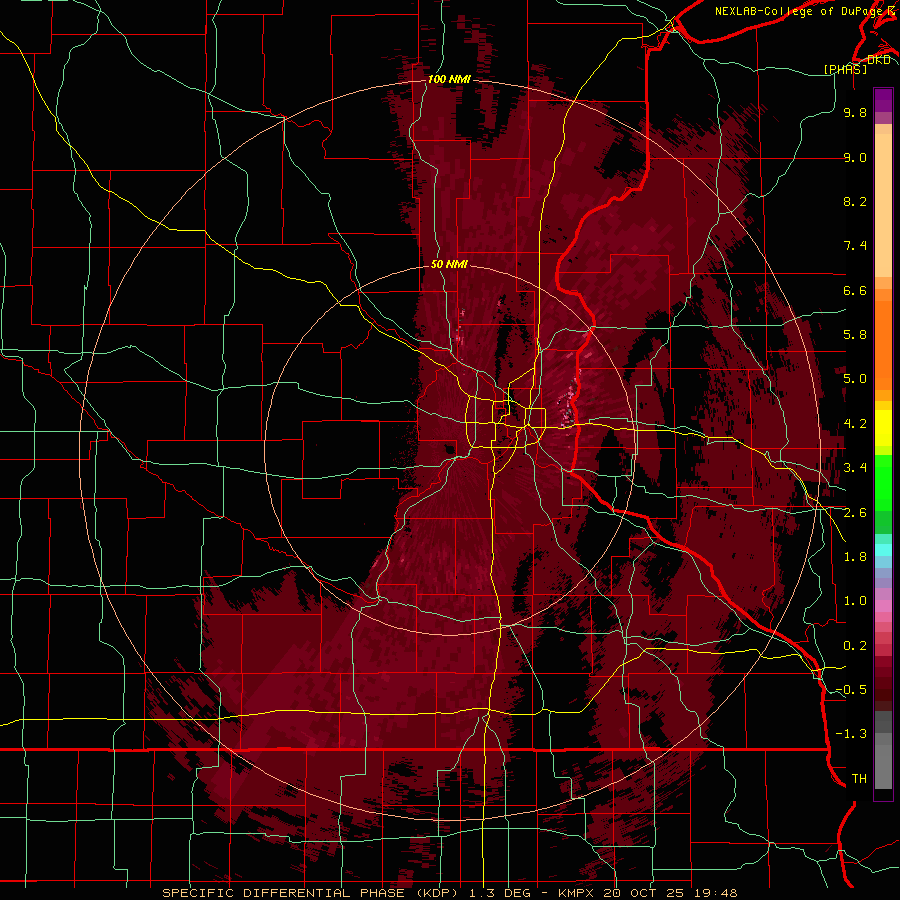Click the cyan band of the color scale

883,550
